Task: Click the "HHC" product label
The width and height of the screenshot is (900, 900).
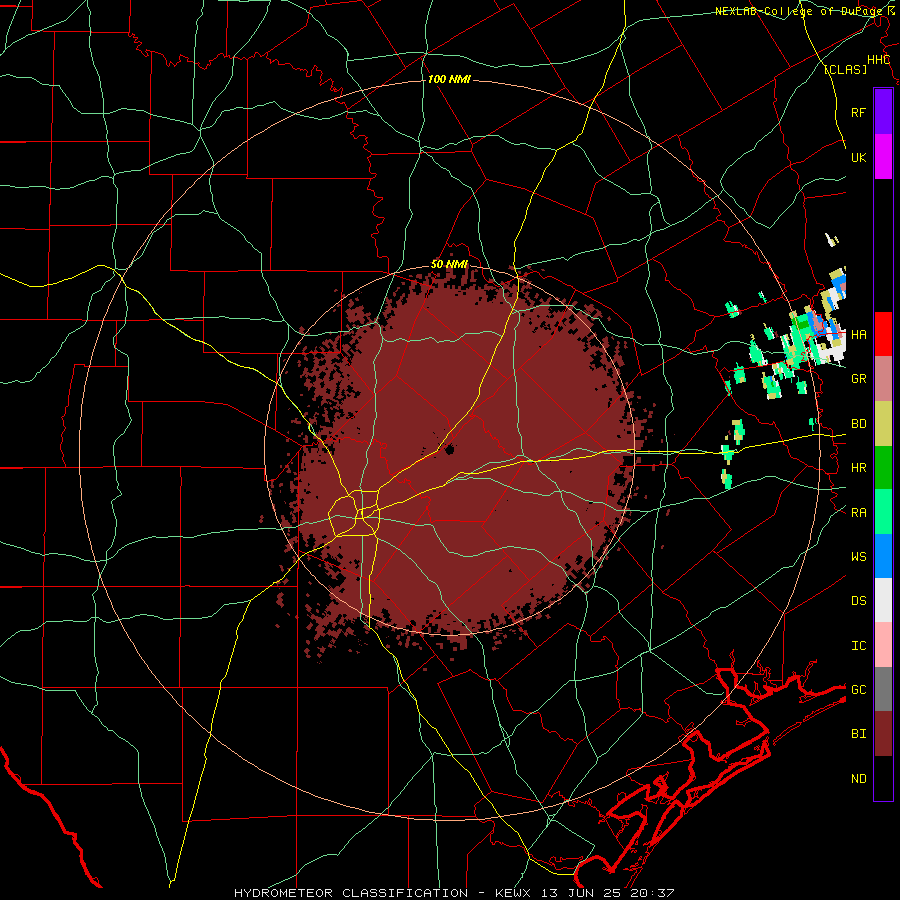Action: [878, 60]
